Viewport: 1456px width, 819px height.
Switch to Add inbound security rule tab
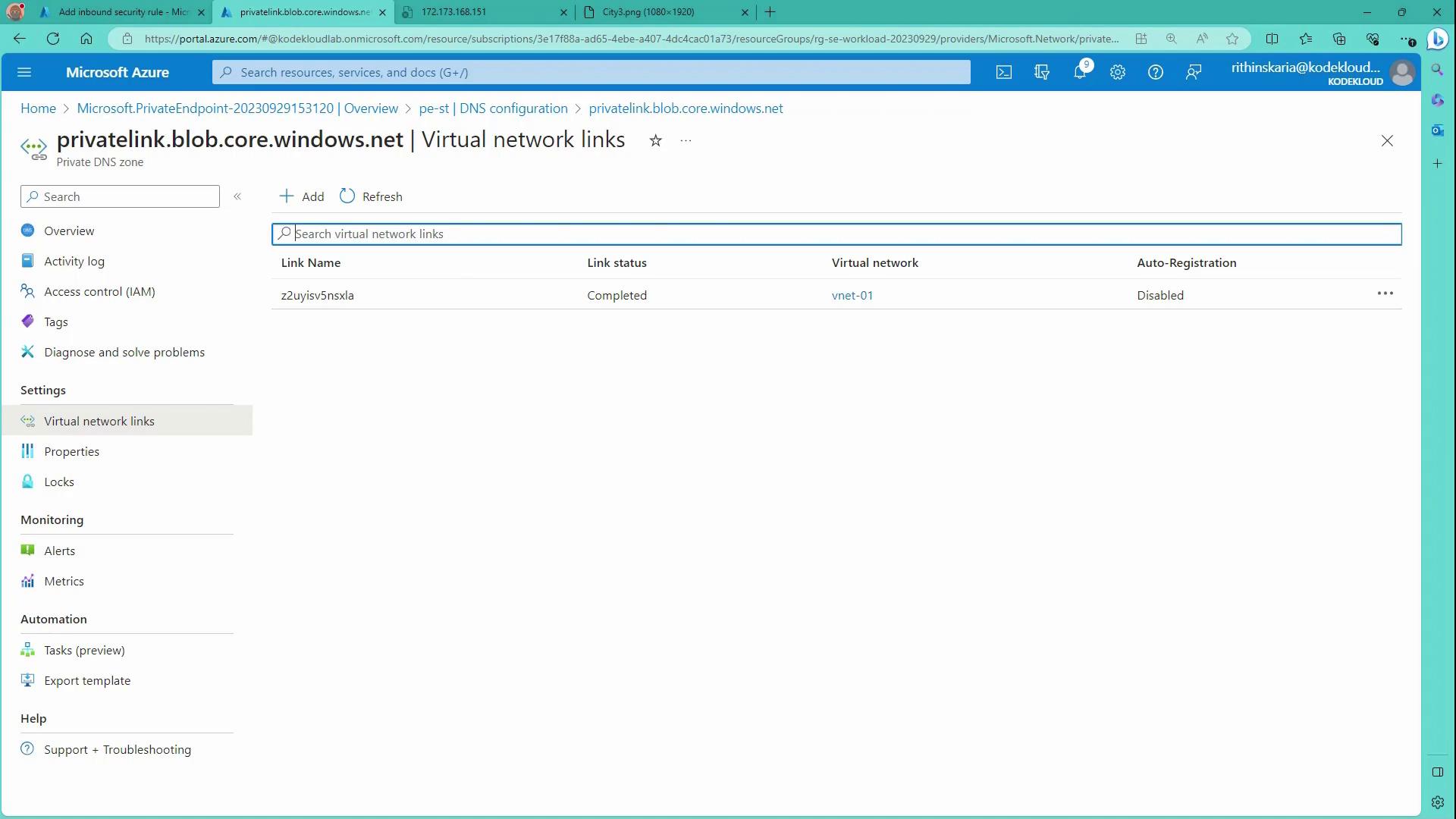[x=123, y=12]
